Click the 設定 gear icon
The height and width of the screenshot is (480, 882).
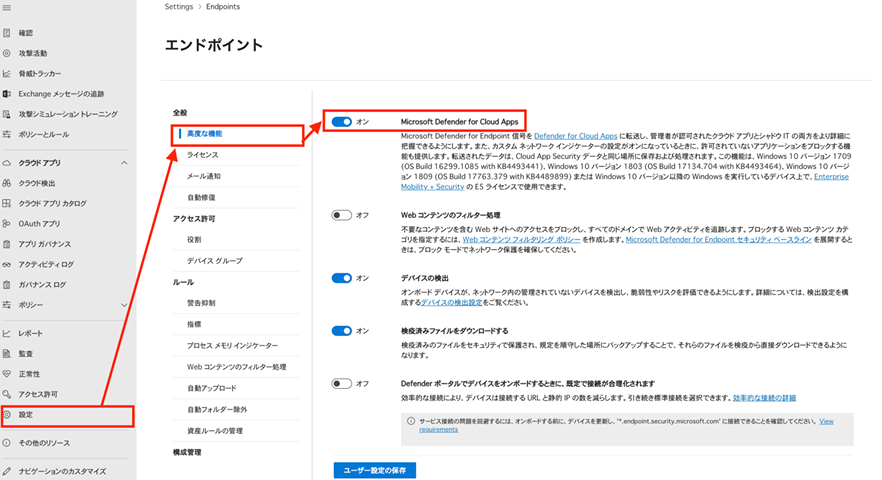(x=7, y=415)
